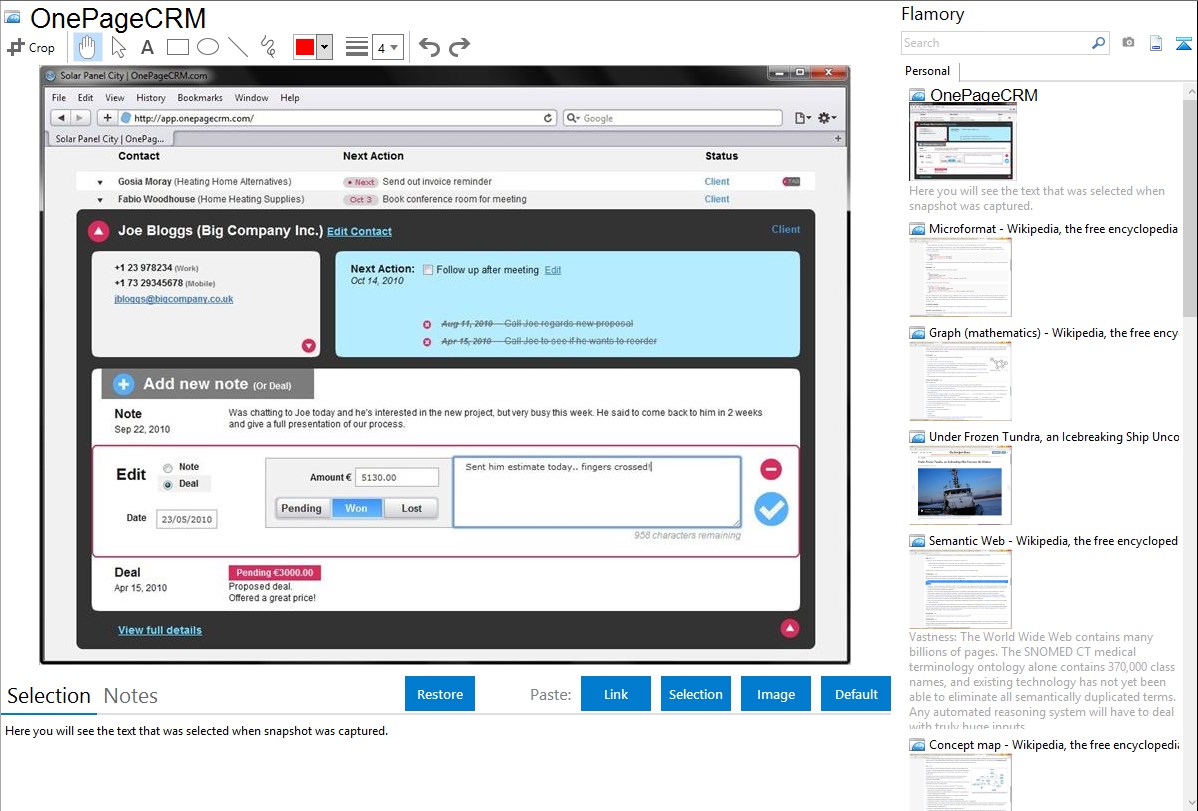Click the jbloggs@bigcompany.co.uk email link
The width and height of the screenshot is (1198, 811).
click(x=173, y=299)
